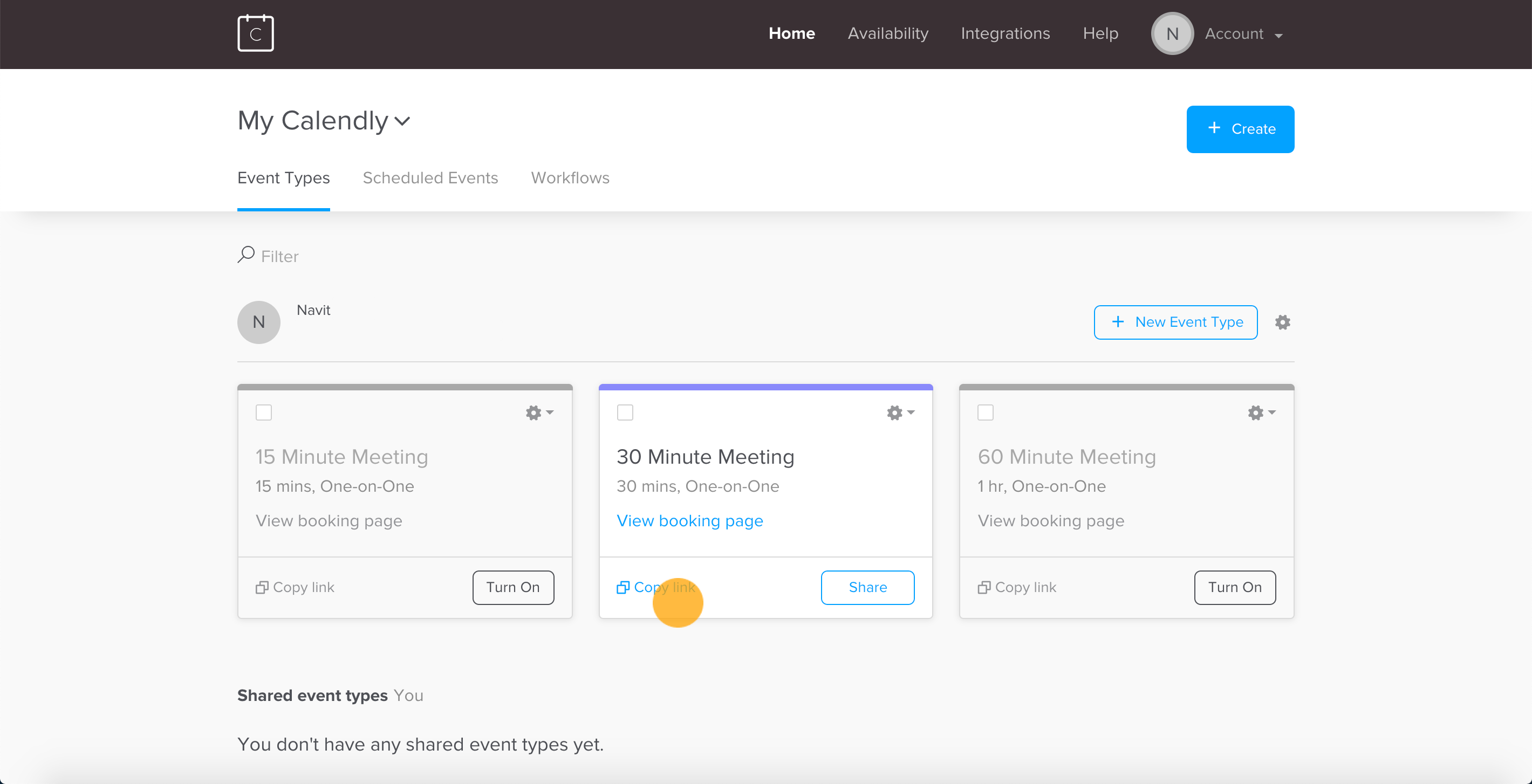The height and width of the screenshot is (784, 1532).
Task: Open the 30 Minute Meeting title
Action: [706, 457]
